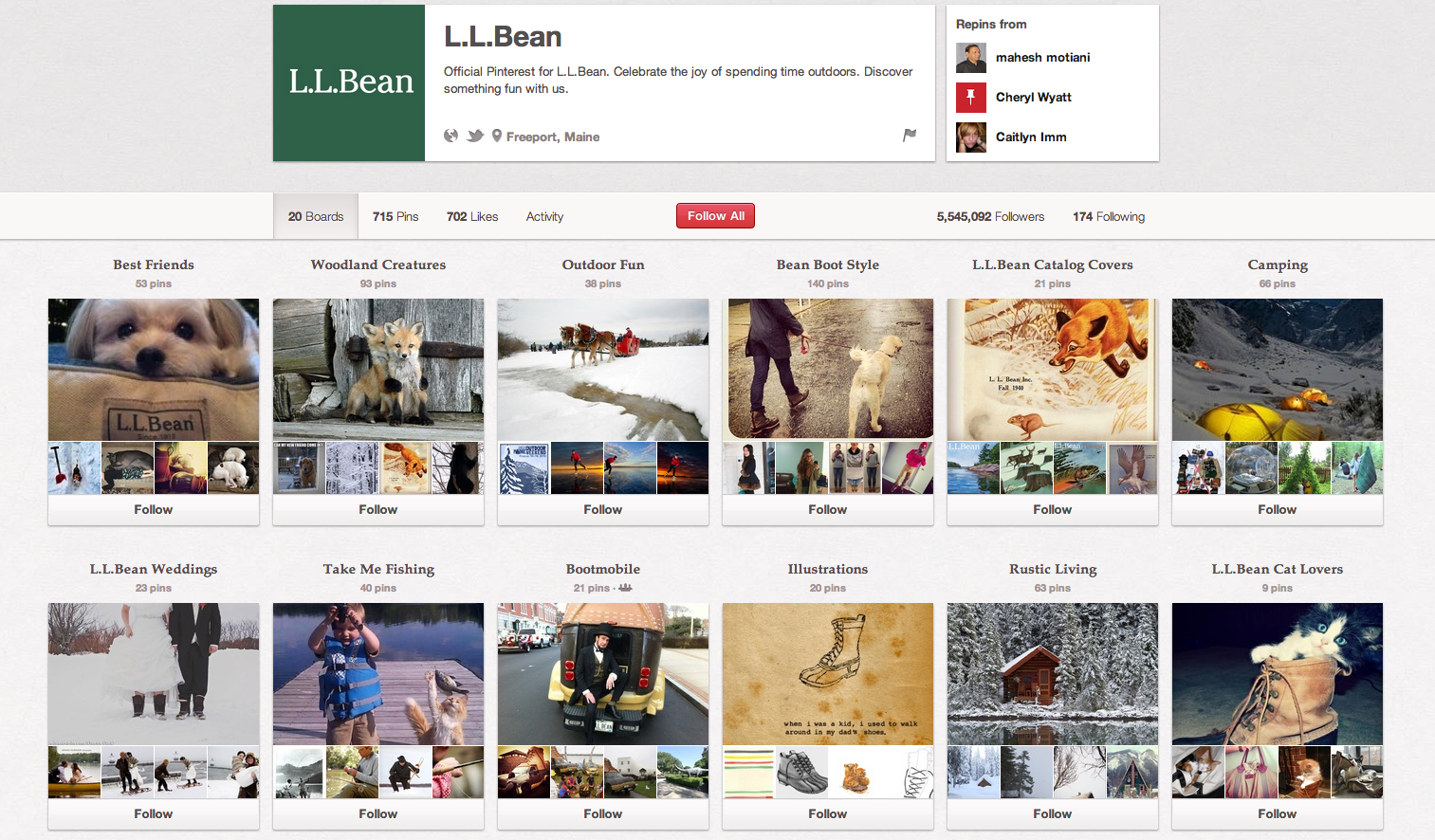Click the Freeport, Maine location text
This screenshot has height=840, width=1435.
point(553,137)
